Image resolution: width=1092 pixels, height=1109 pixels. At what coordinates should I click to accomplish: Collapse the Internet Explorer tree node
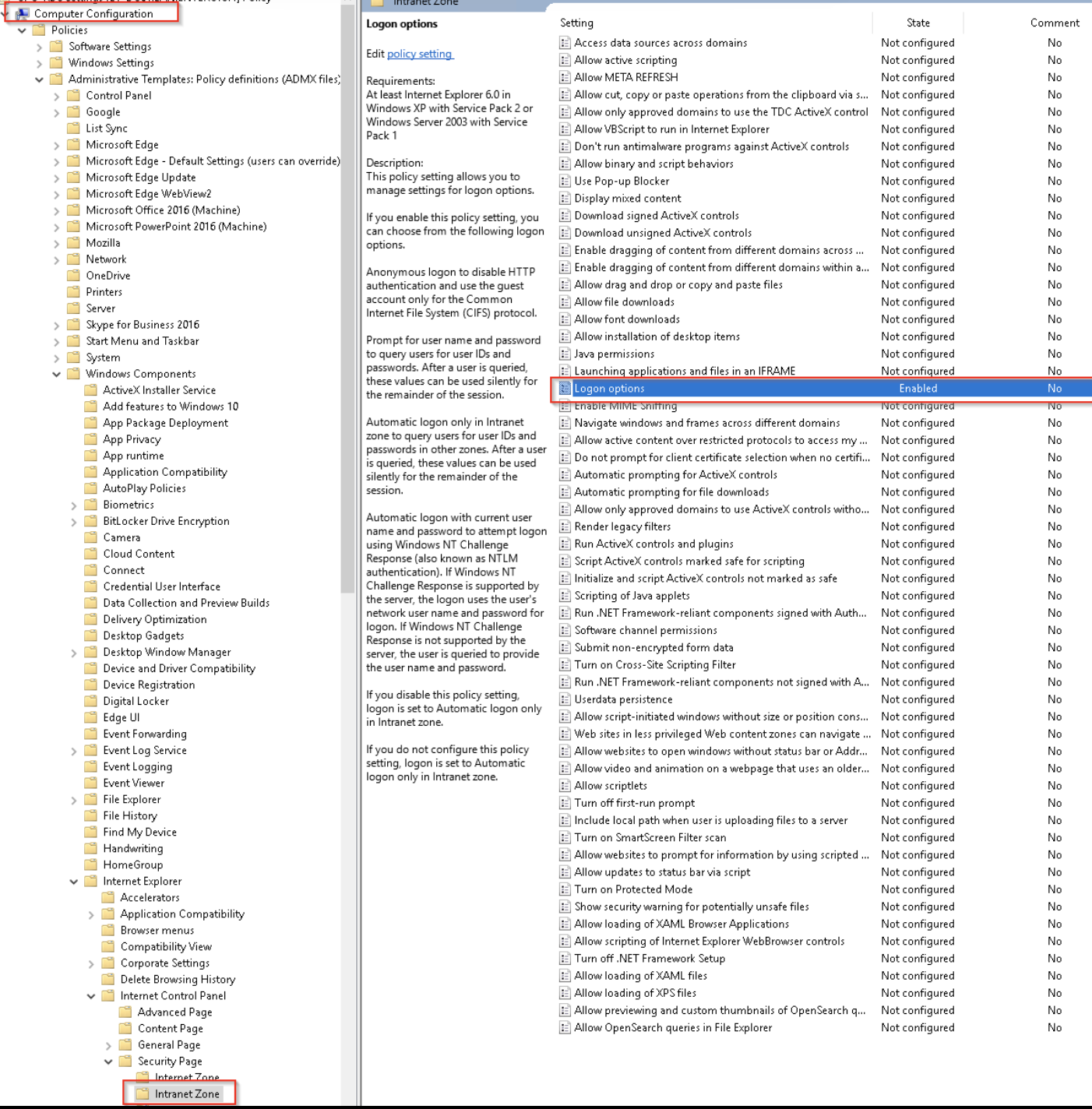coord(74,882)
